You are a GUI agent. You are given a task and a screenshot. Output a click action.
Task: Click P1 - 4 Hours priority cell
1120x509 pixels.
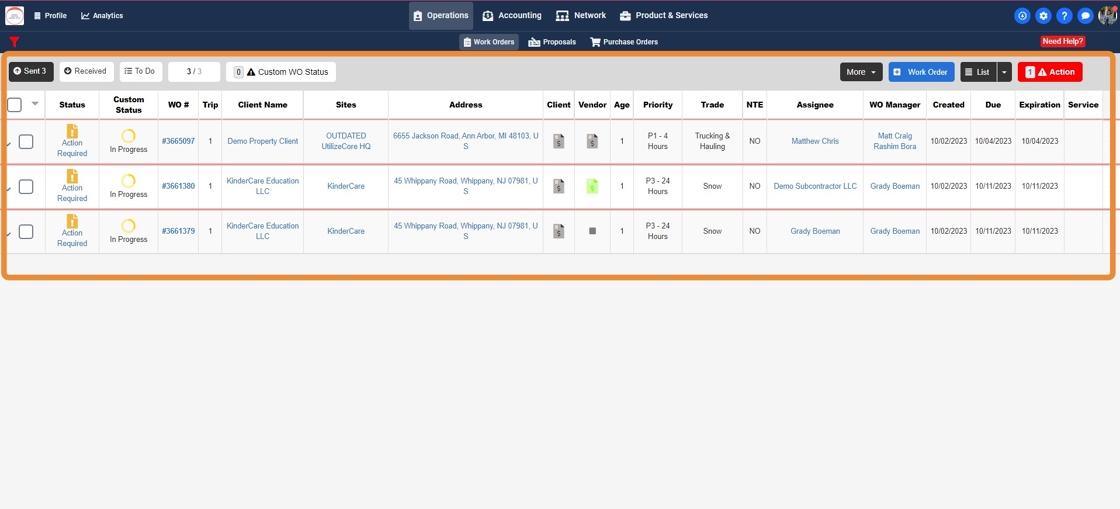pyautogui.click(x=658, y=141)
